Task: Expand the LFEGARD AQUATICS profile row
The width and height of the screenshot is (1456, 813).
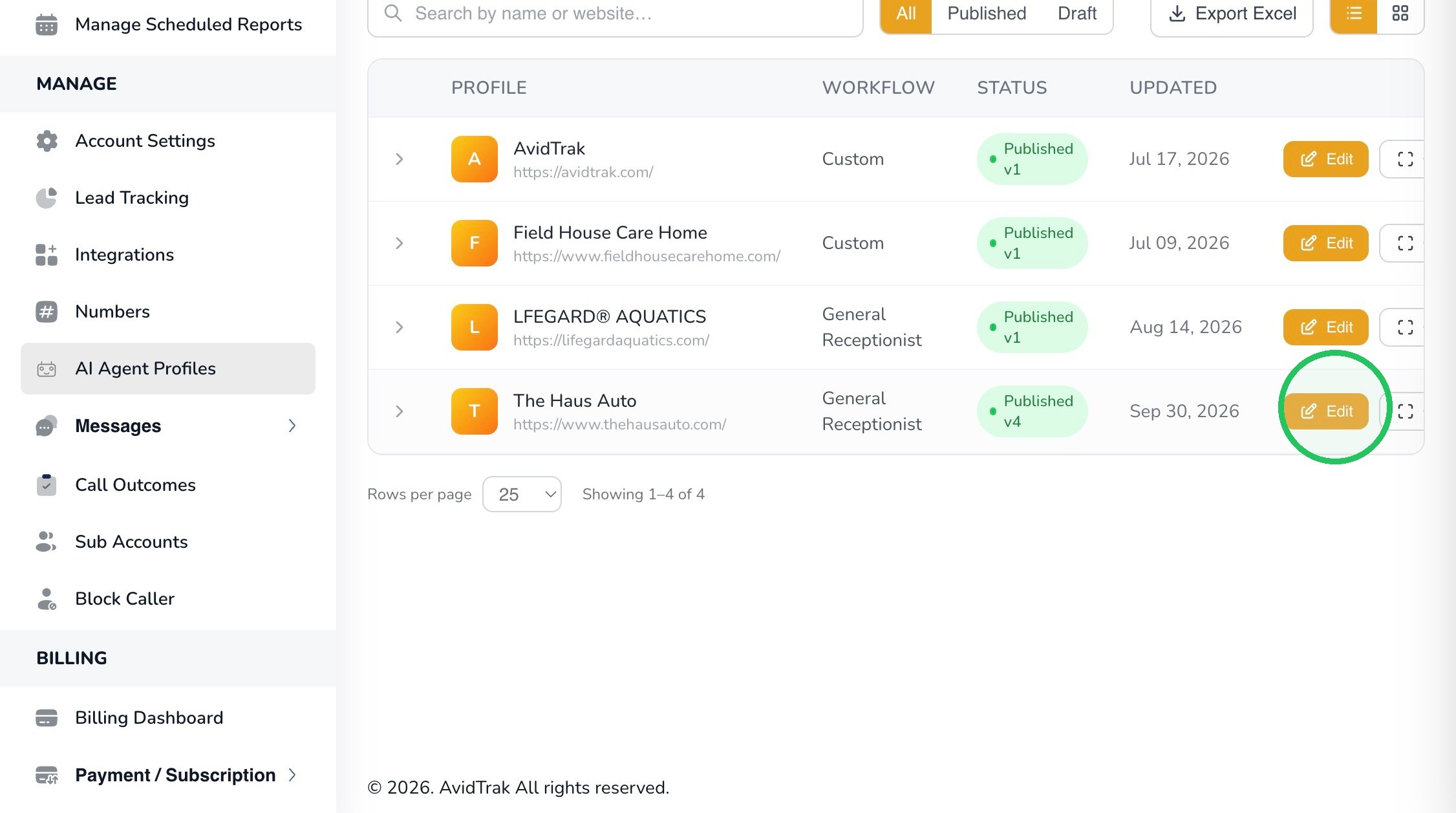Action: click(400, 327)
